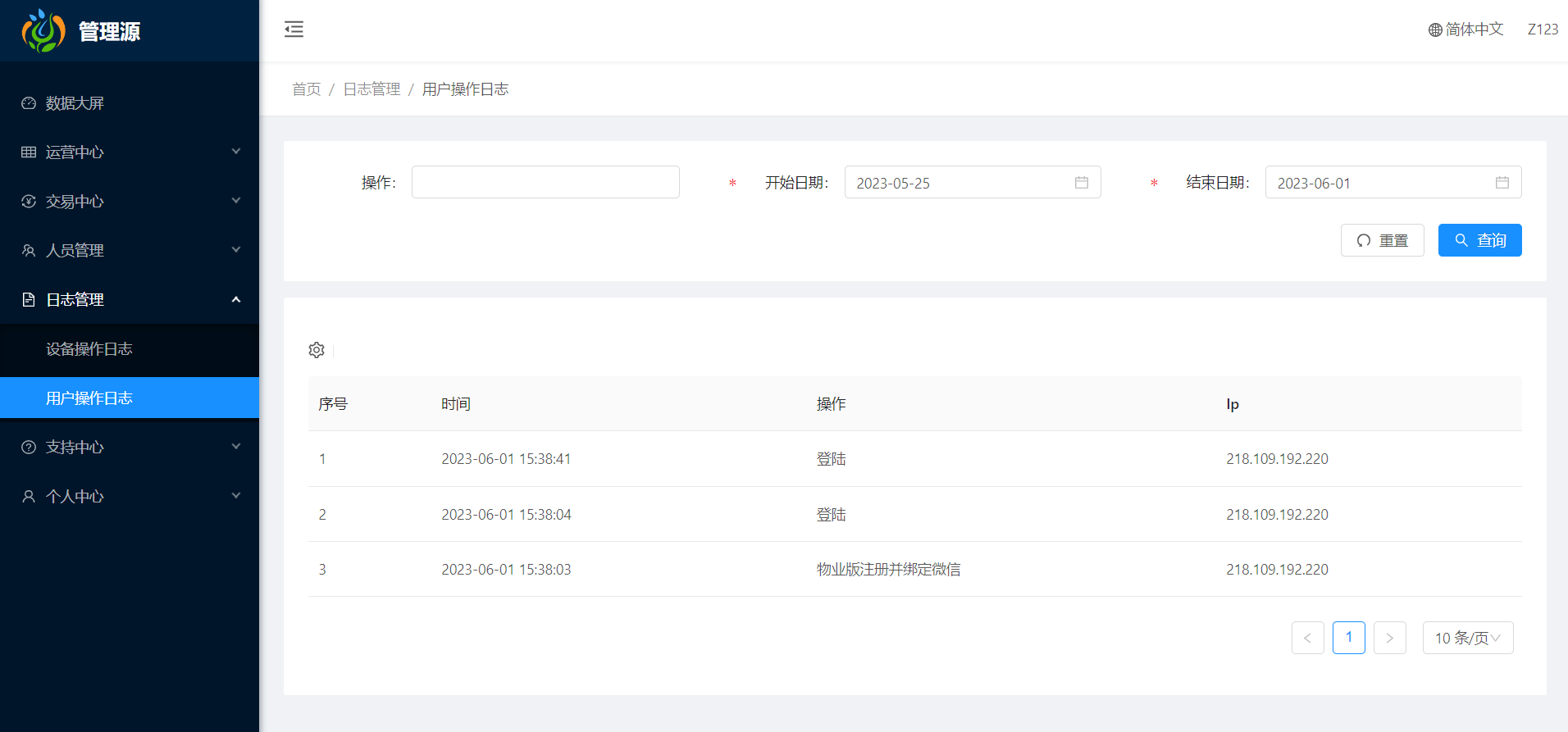Expand the 支持中心 menu chevron
This screenshot has width=1568, height=732.
236,447
